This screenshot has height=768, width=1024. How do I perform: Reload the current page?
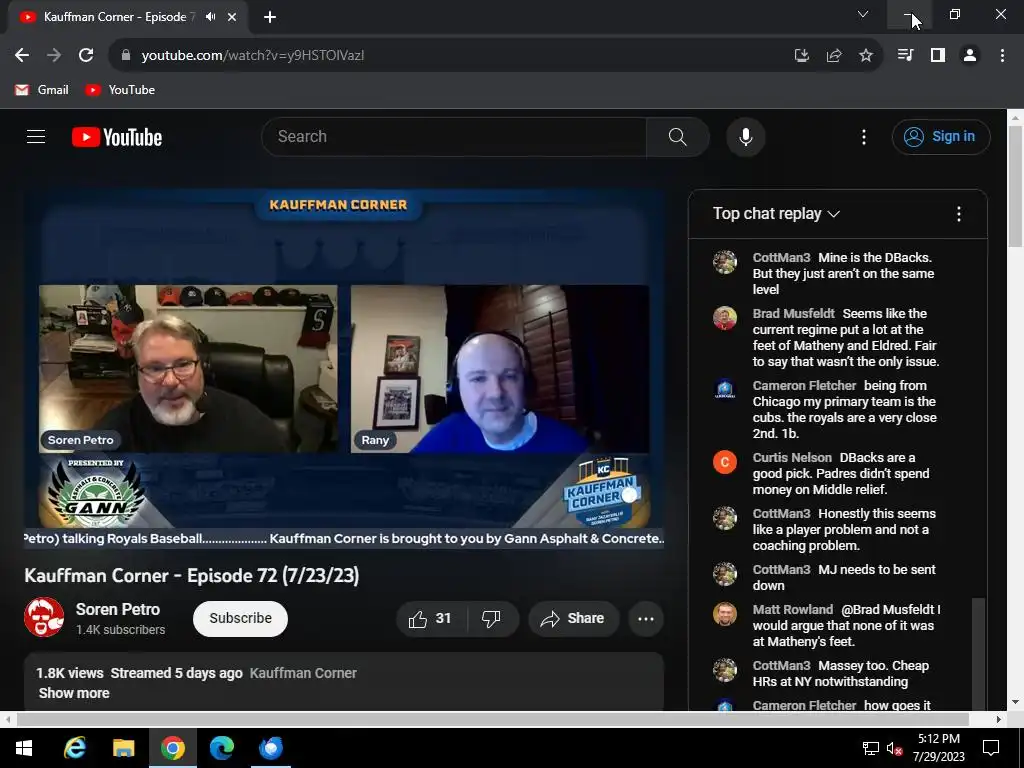[x=86, y=56]
